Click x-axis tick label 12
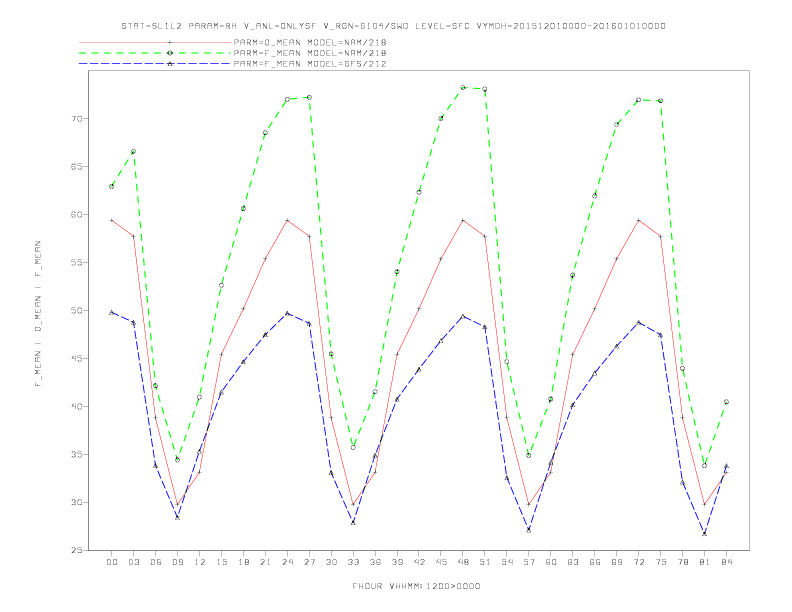 tap(200, 562)
